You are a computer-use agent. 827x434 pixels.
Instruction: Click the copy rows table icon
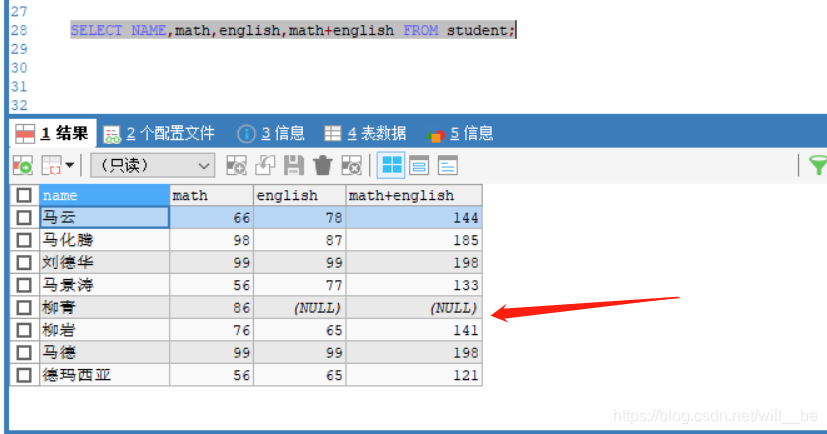[52, 166]
